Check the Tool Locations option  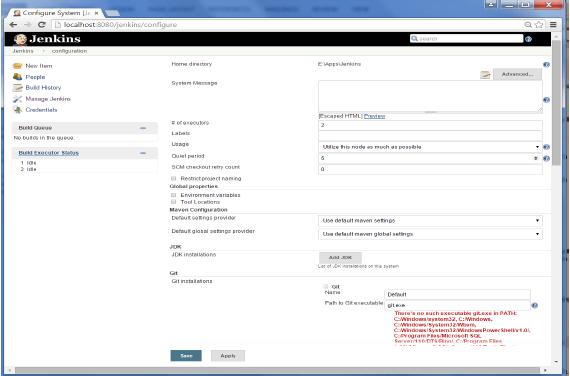[173, 202]
